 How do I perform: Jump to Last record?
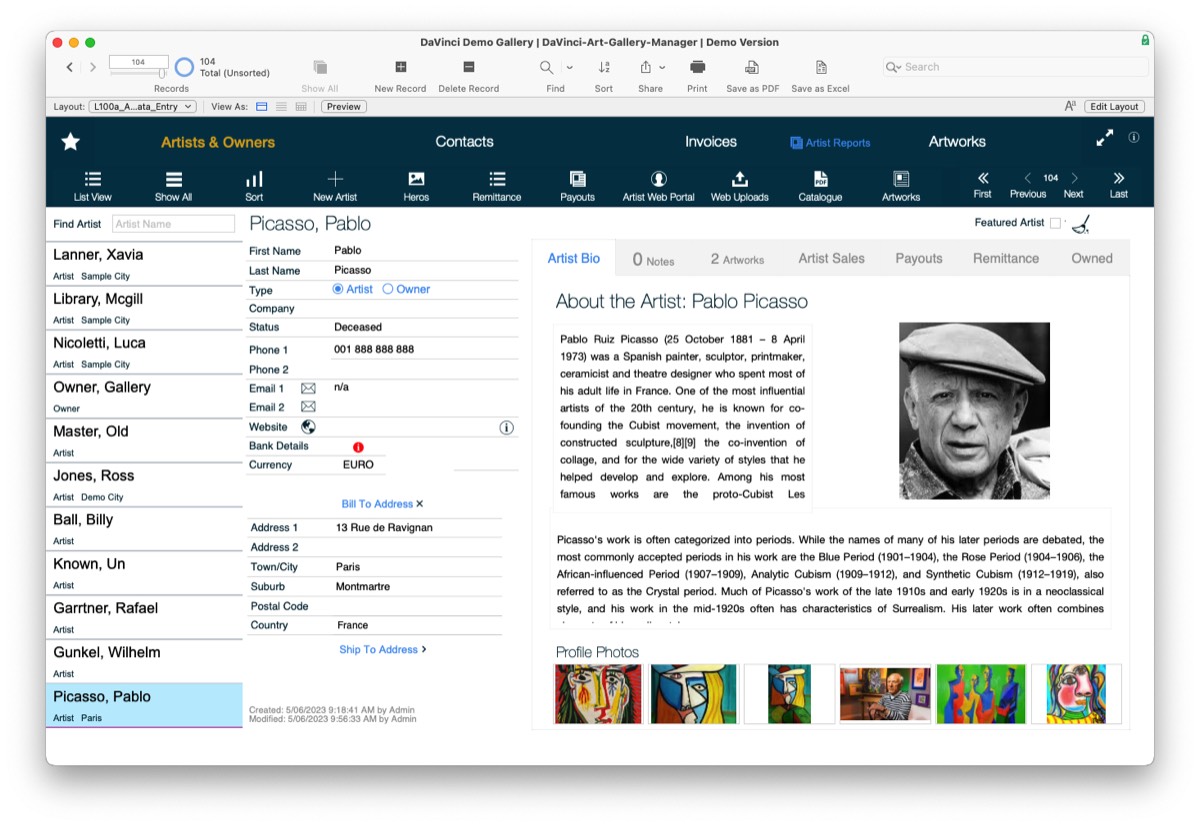coord(1119,185)
